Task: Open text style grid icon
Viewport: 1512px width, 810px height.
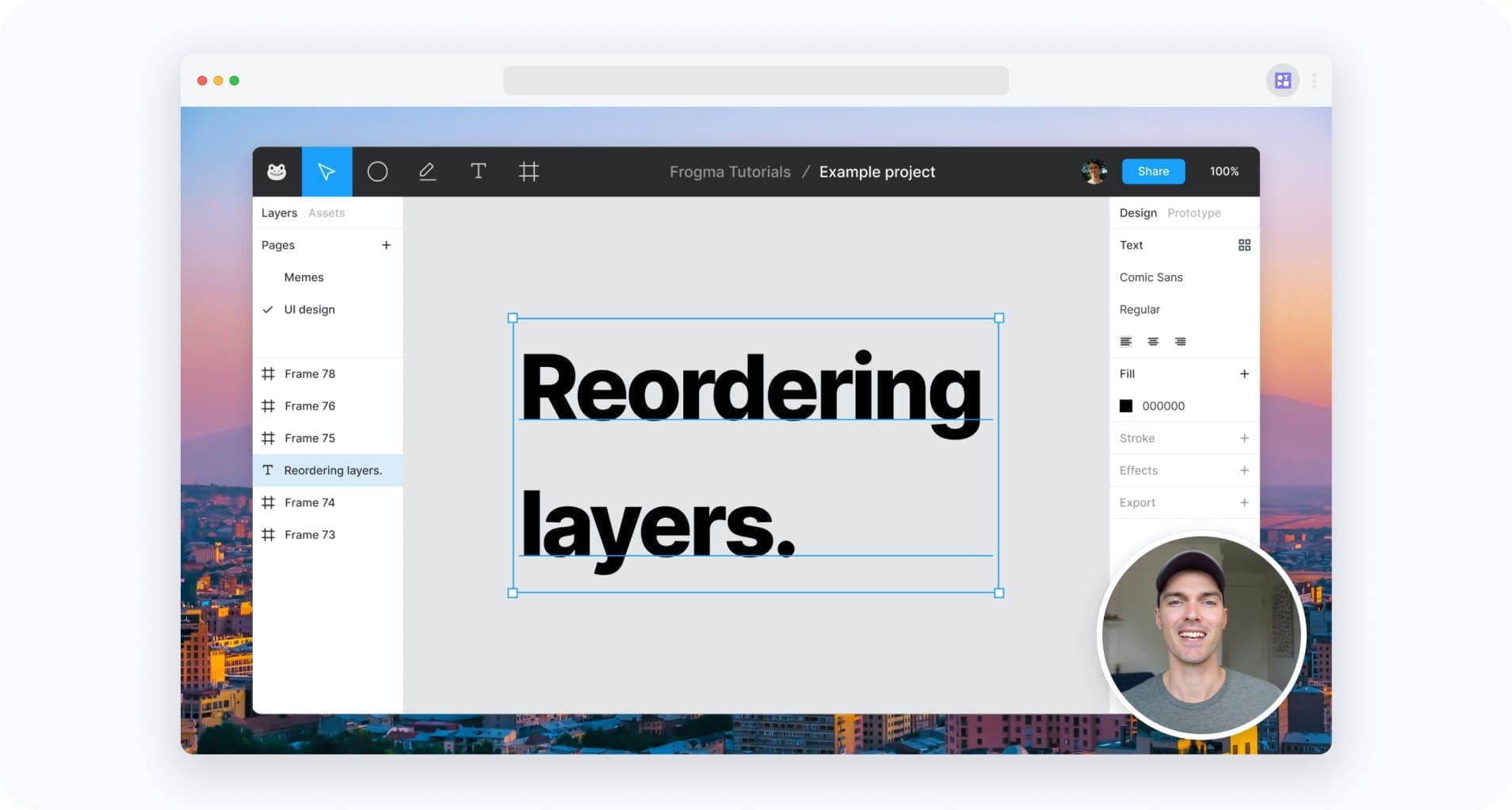Action: (x=1244, y=245)
